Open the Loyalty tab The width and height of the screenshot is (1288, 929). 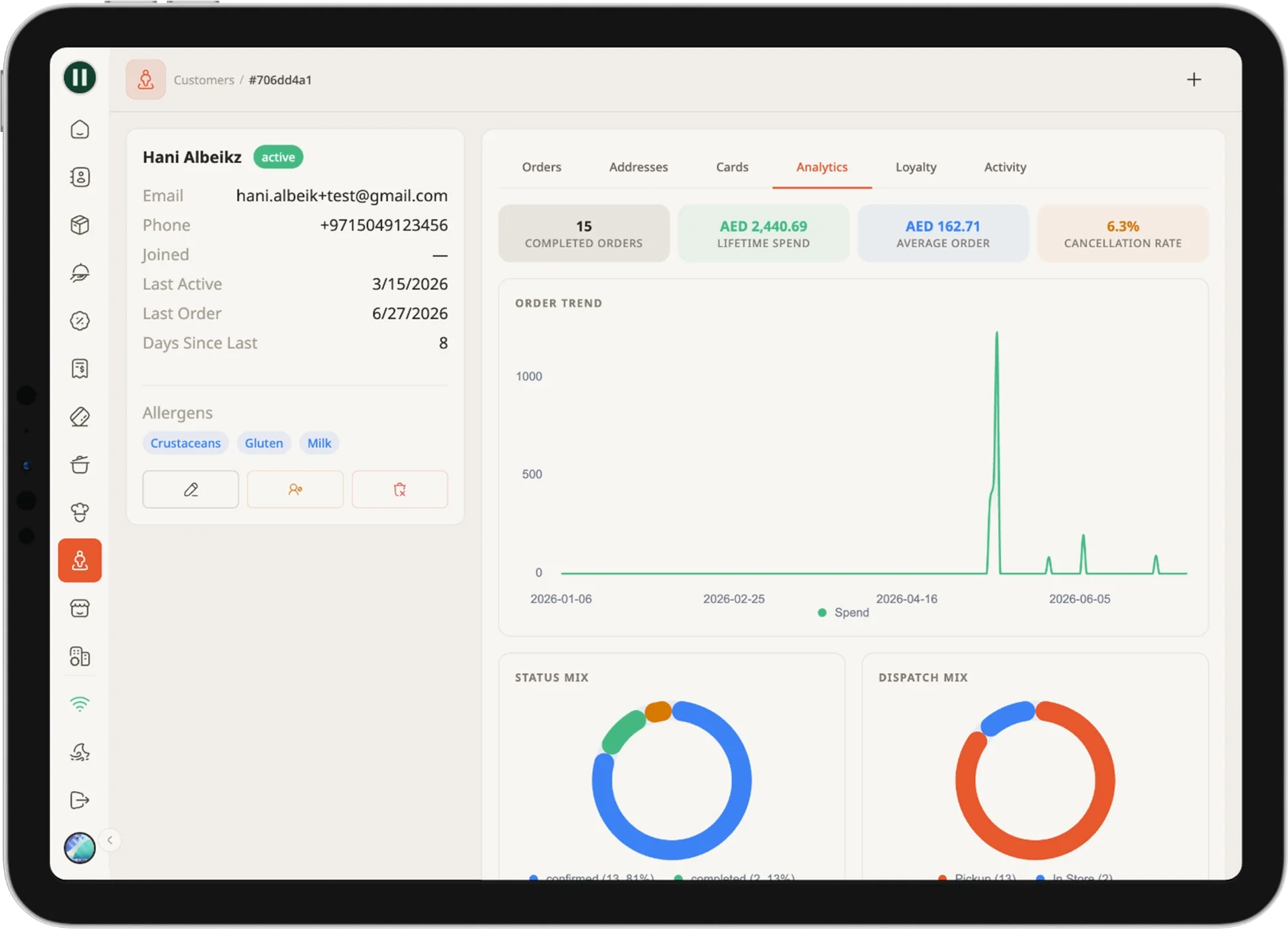[x=916, y=167]
